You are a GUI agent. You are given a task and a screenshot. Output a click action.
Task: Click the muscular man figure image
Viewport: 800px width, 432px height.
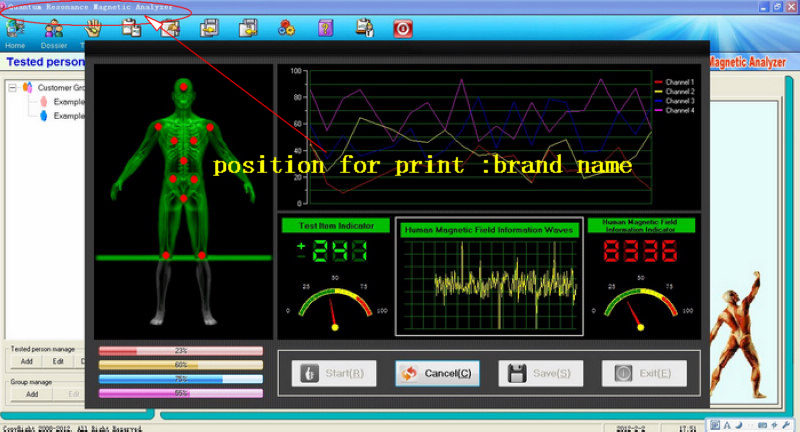pyautogui.click(x=737, y=335)
